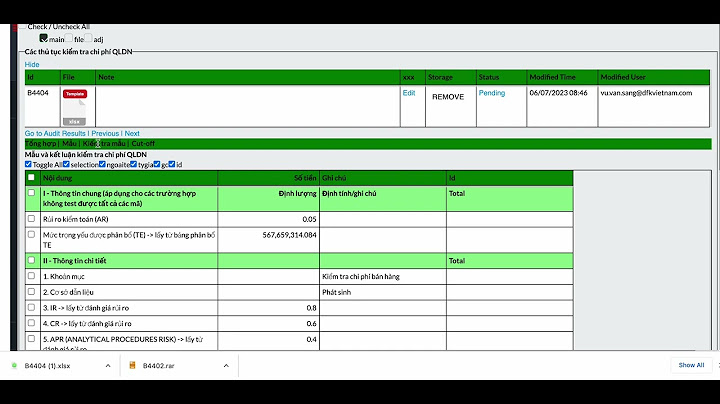Expand options for B4404 (1).xlsx download

click(108, 365)
